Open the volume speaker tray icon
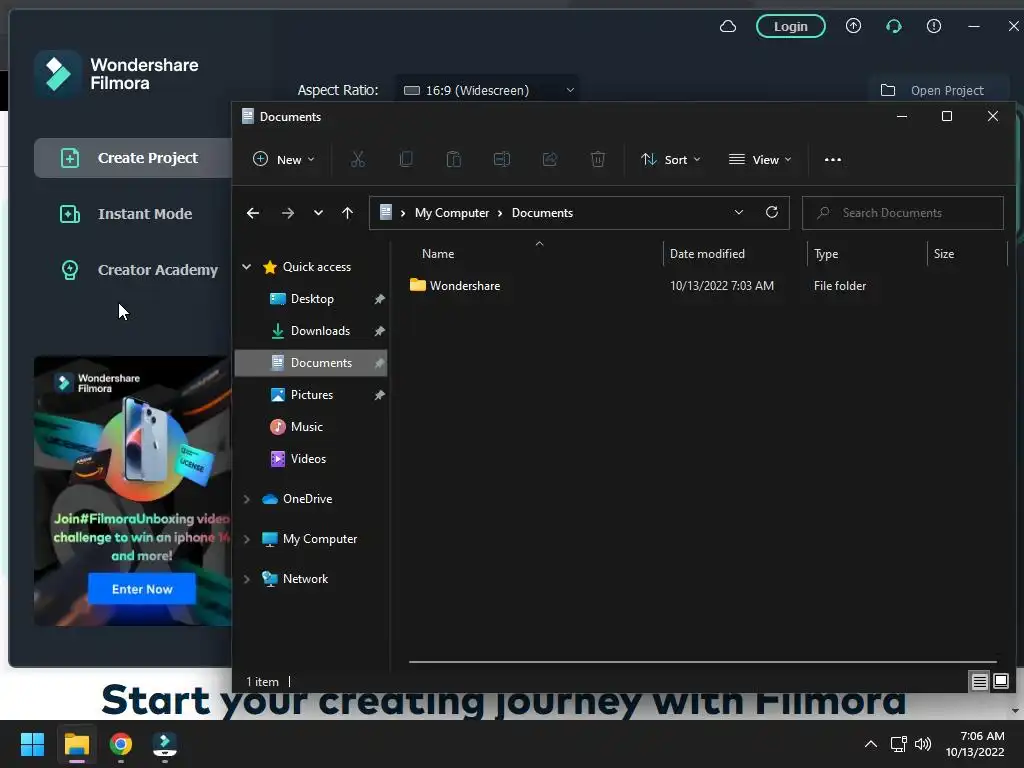1024x768 pixels. click(x=923, y=744)
